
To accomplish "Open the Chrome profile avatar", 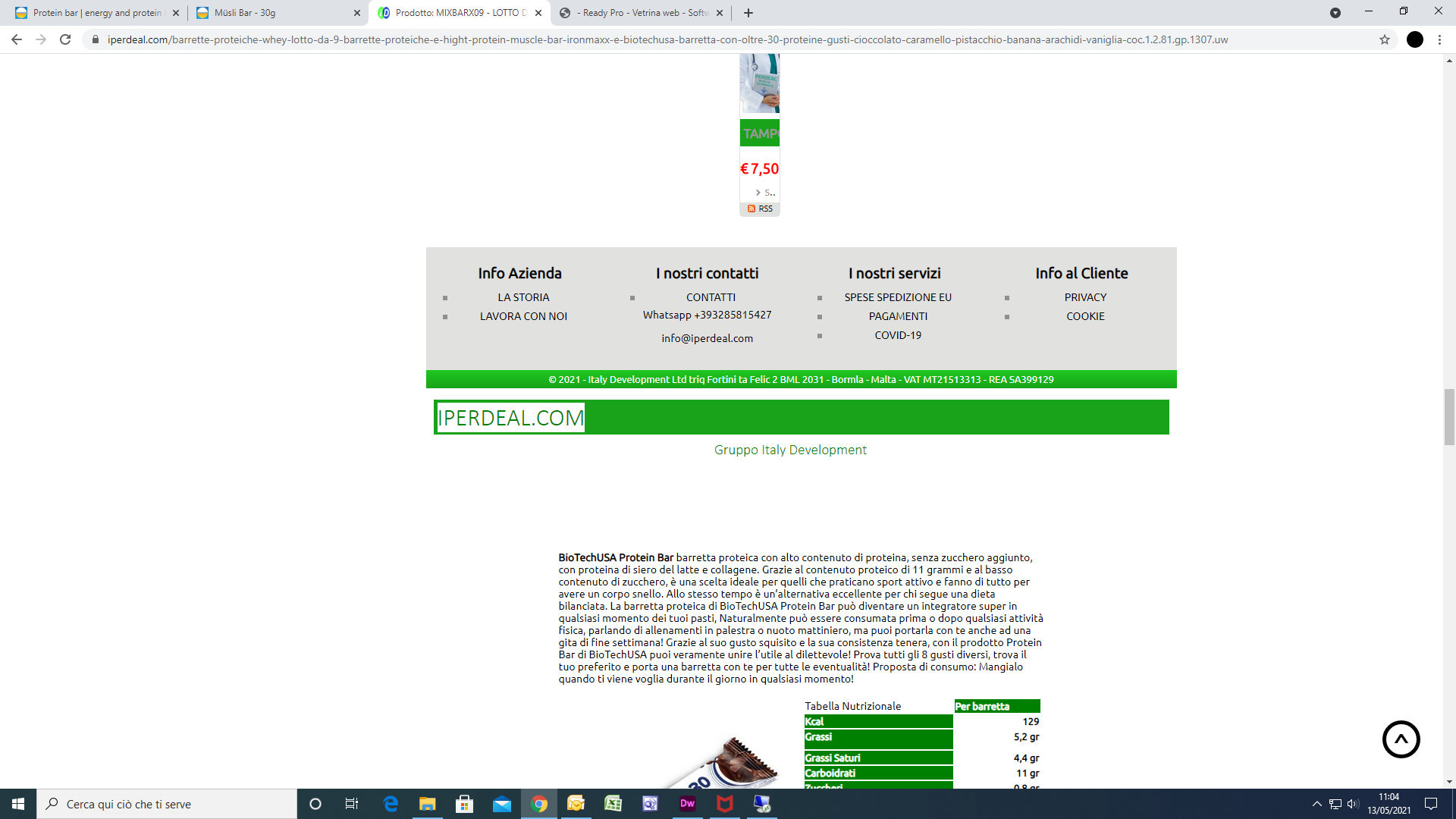I will tap(1415, 39).
